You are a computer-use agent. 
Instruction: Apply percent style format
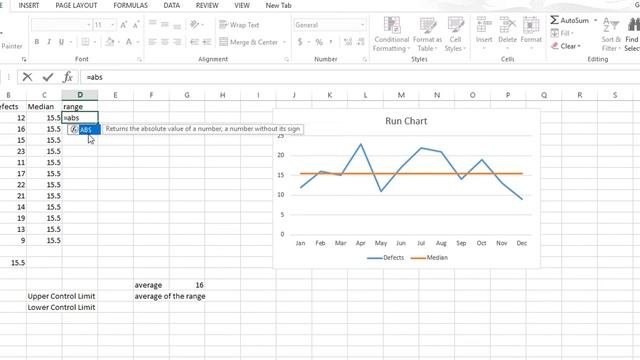pos(319,42)
